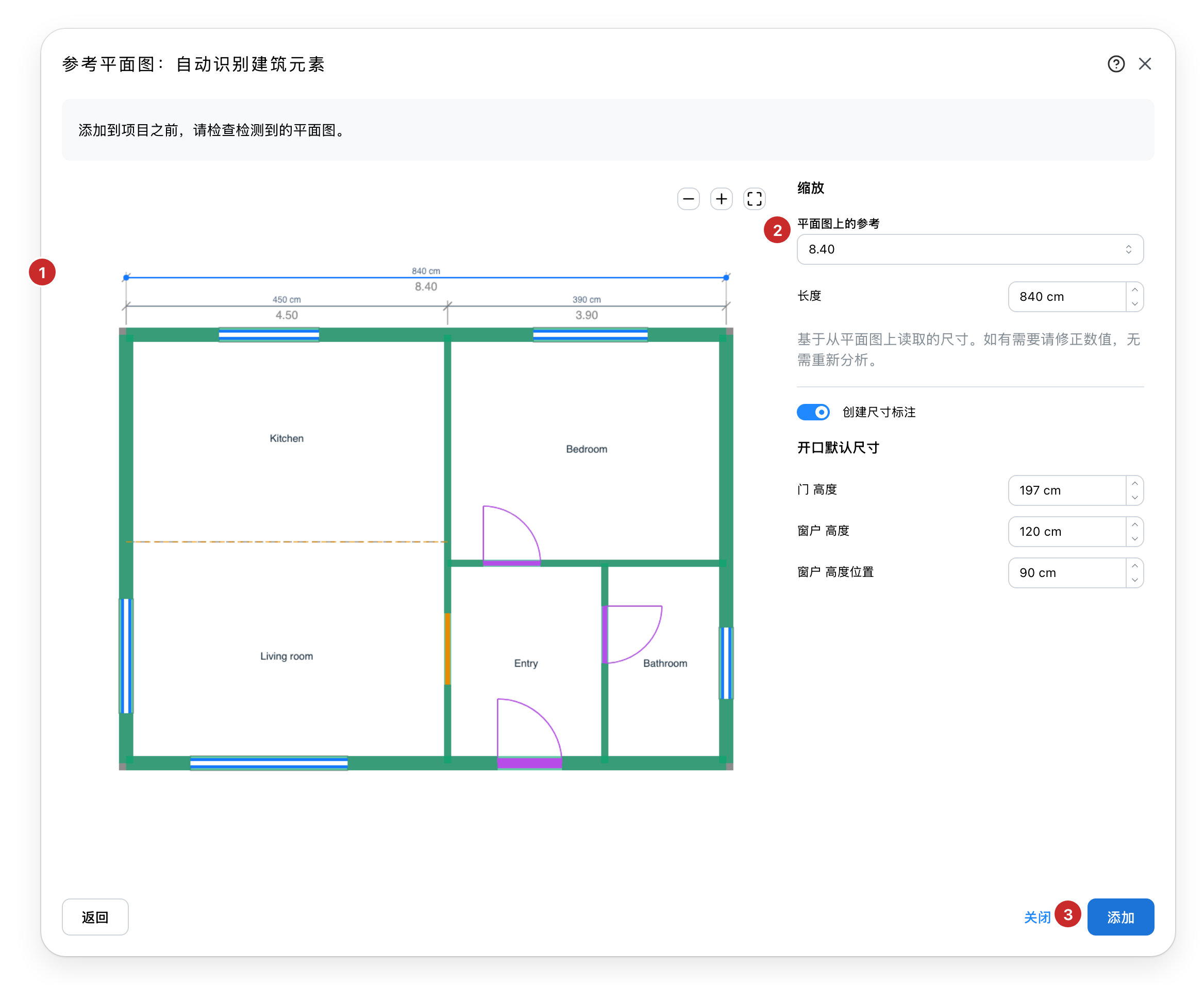This screenshot has width=1204, height=985.
Task: Fit floor plan to view
Action: 754,198
